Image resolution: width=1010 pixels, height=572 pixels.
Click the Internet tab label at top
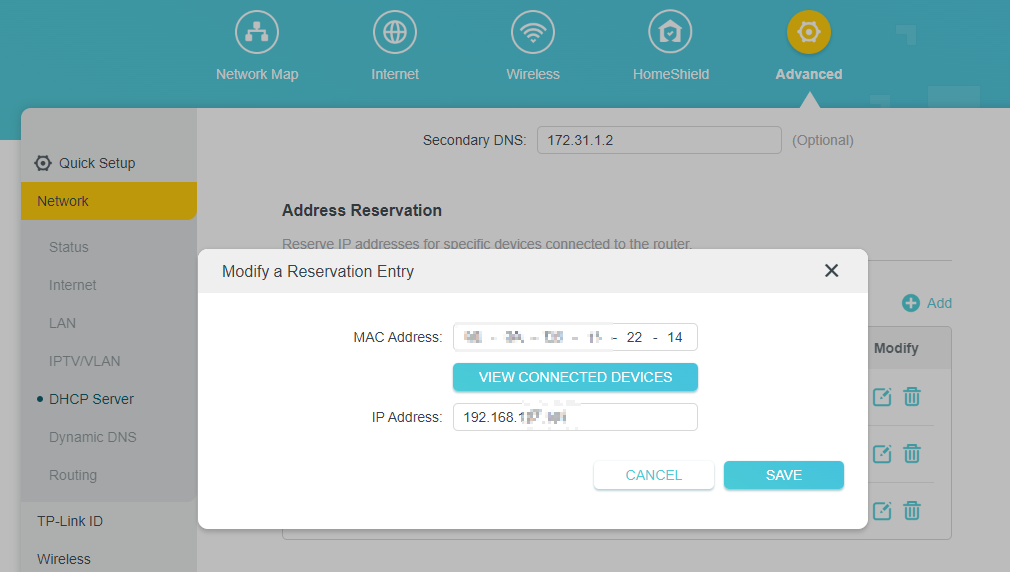point(395,74)
